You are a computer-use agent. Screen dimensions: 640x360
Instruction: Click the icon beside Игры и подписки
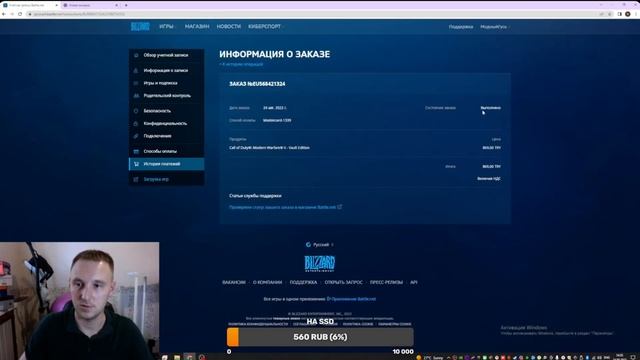pos(136,83)
